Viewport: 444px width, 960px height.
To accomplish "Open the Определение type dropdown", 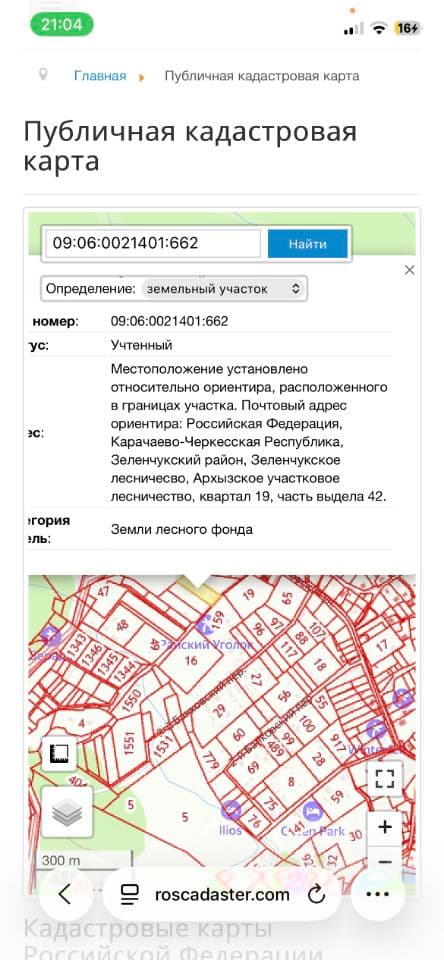I will [x=224, y=289].
